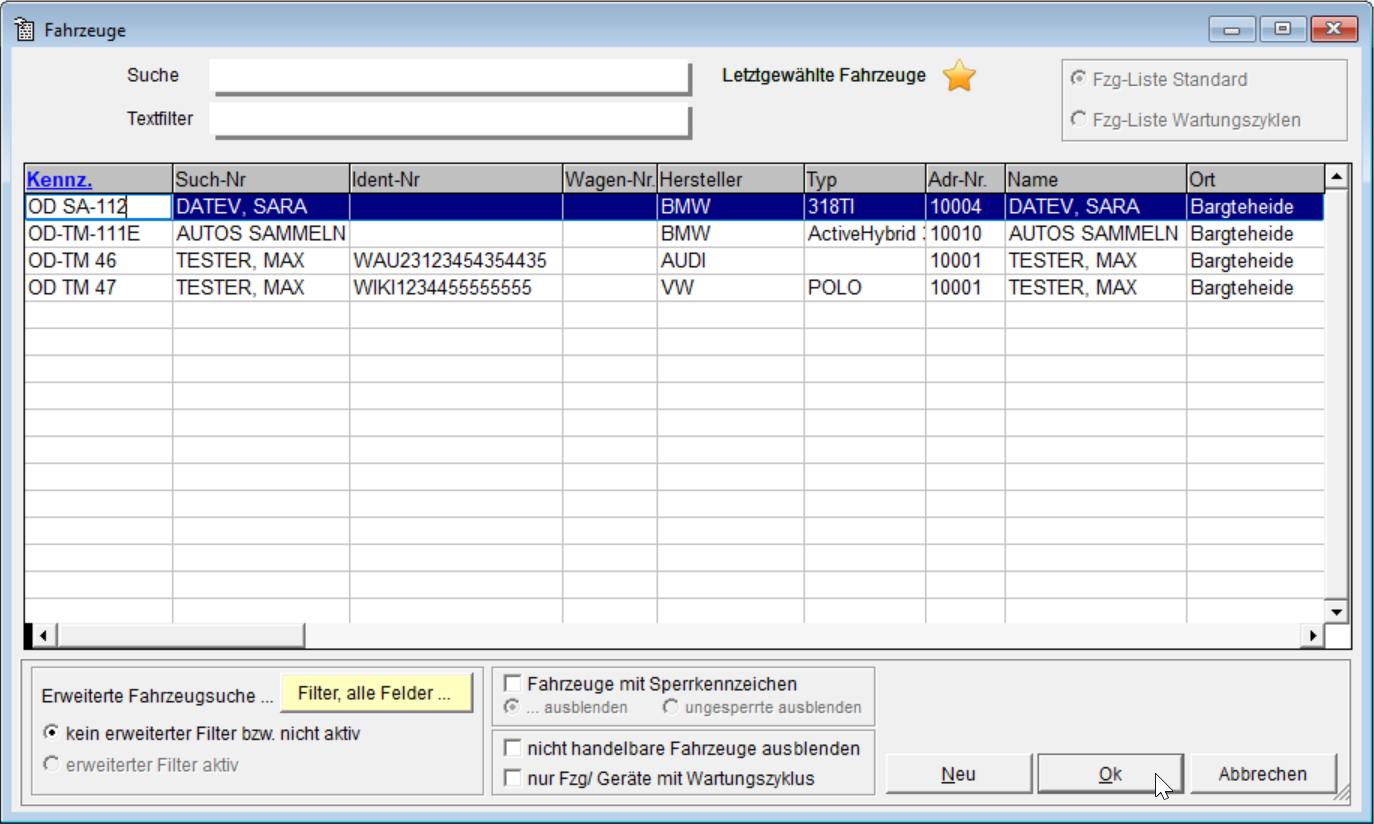Click Ident-Nr WIKI1234455555555
1374x824 pixels.
point(456,288)
